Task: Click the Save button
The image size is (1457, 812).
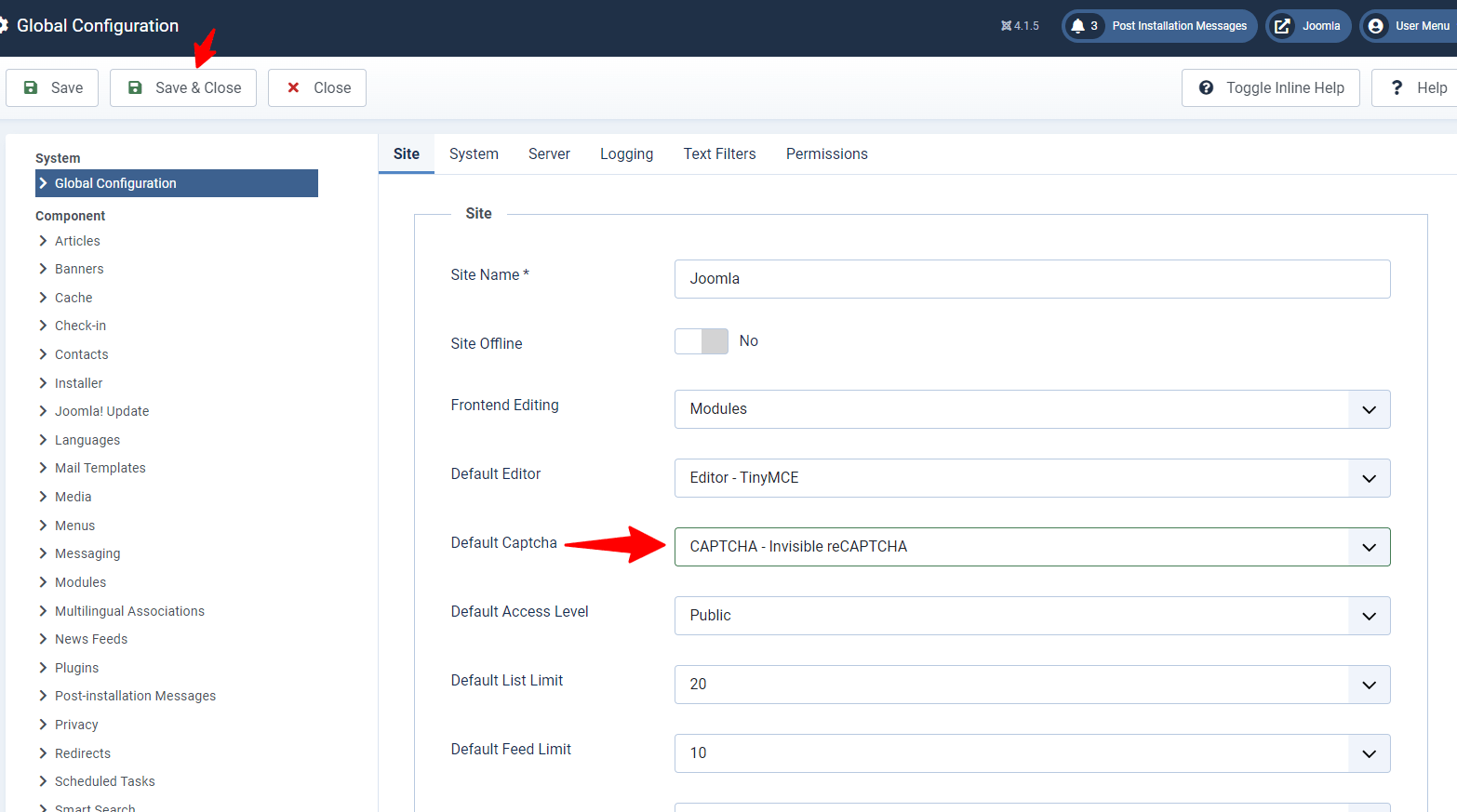Action: click(52, 87)
